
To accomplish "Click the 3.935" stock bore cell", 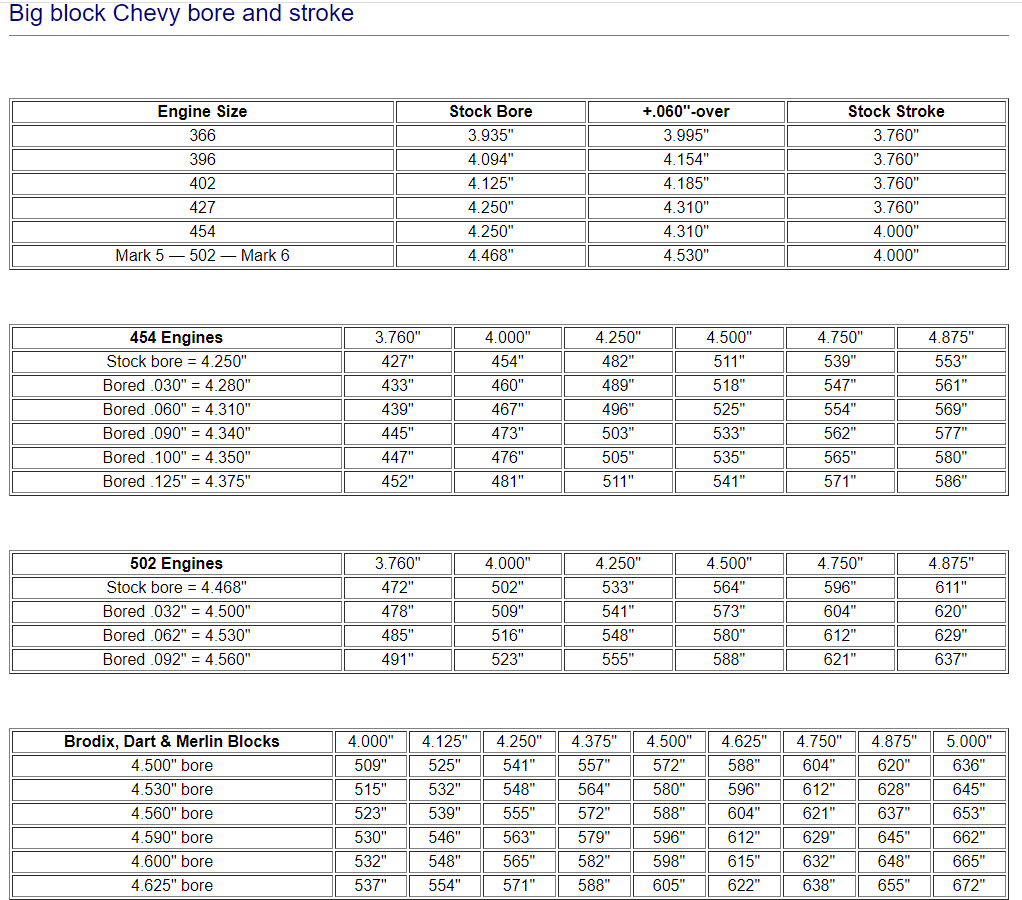I will click(x=490, y=136).
